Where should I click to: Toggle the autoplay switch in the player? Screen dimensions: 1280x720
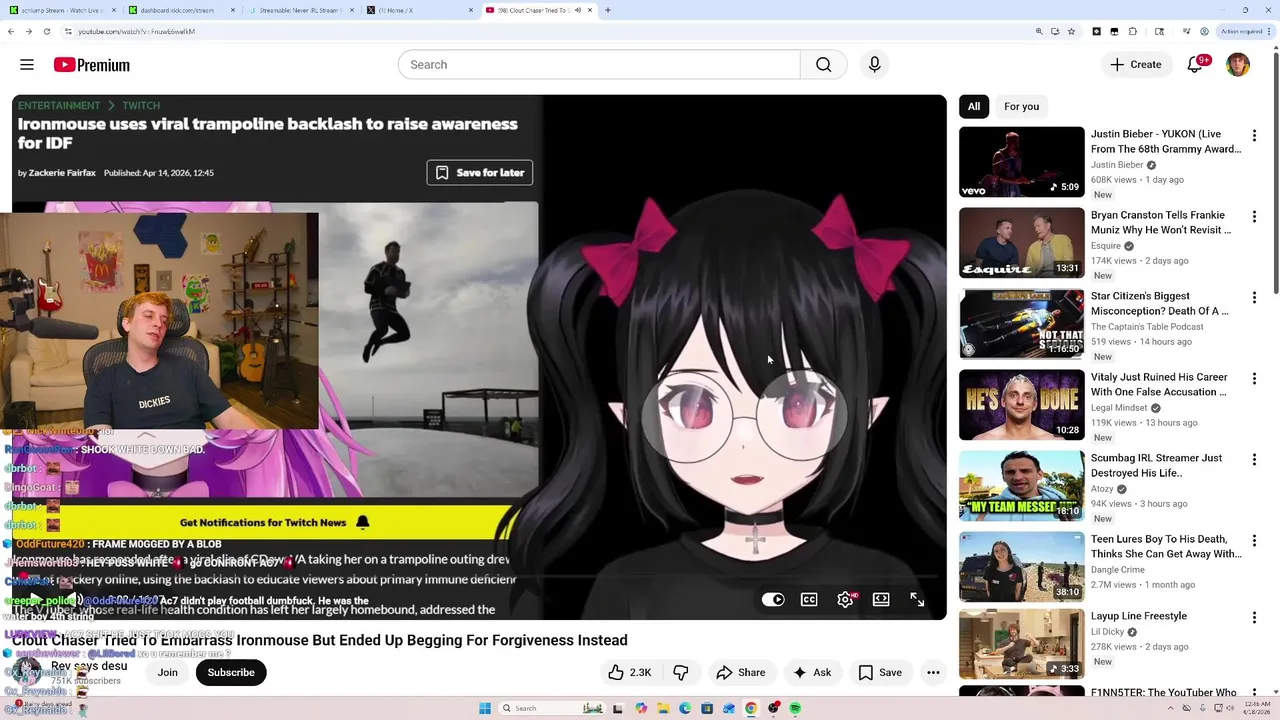[x=773, y=599]
